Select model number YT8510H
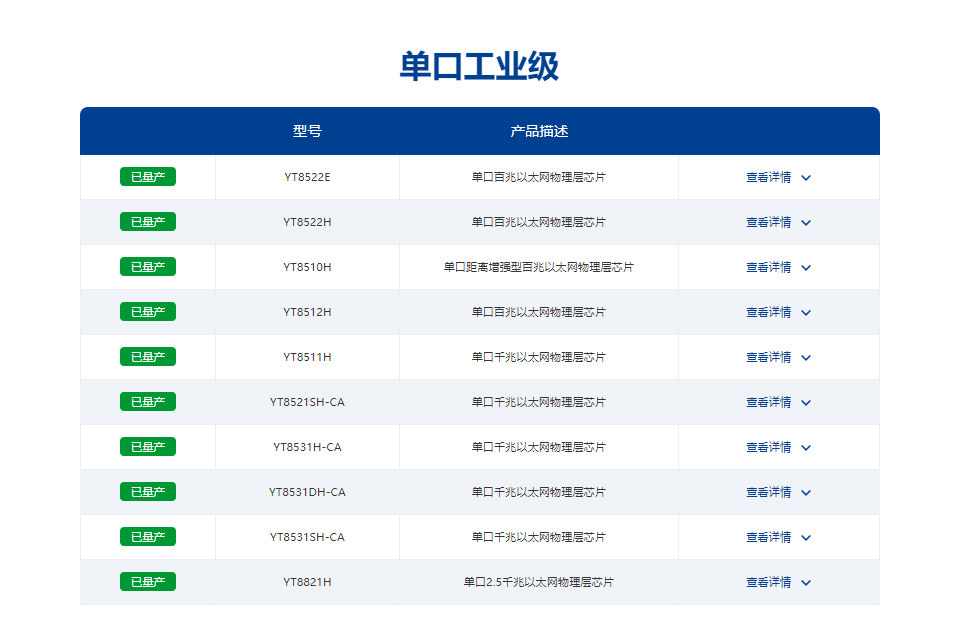960x640 pixels. [307, 267]
